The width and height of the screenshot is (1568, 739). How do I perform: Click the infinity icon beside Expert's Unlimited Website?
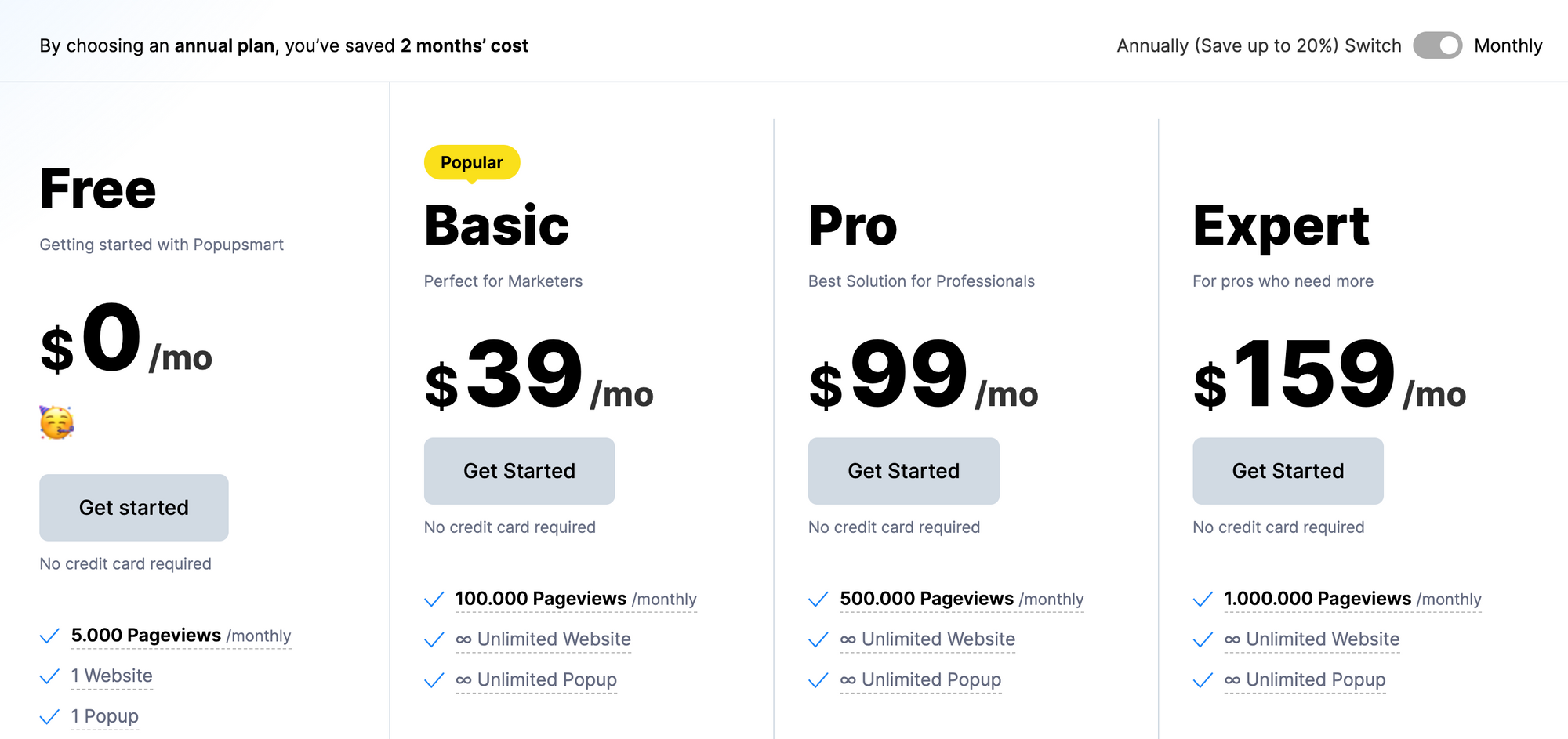[1231, 639]
